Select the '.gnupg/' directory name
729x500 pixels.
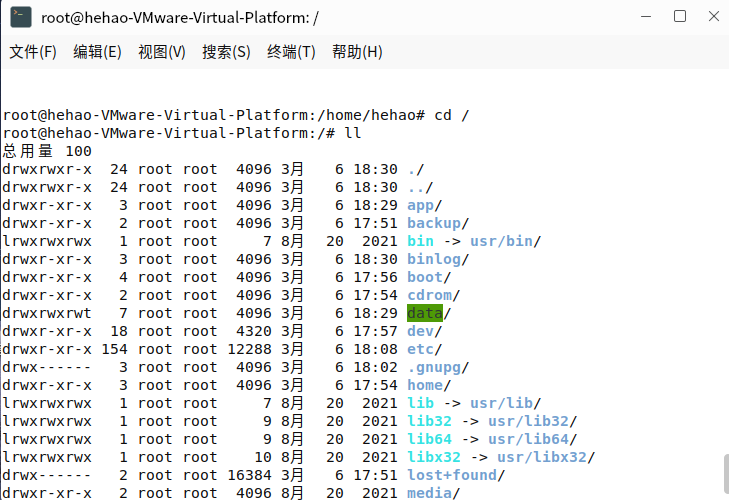click(x=438, y=367)
